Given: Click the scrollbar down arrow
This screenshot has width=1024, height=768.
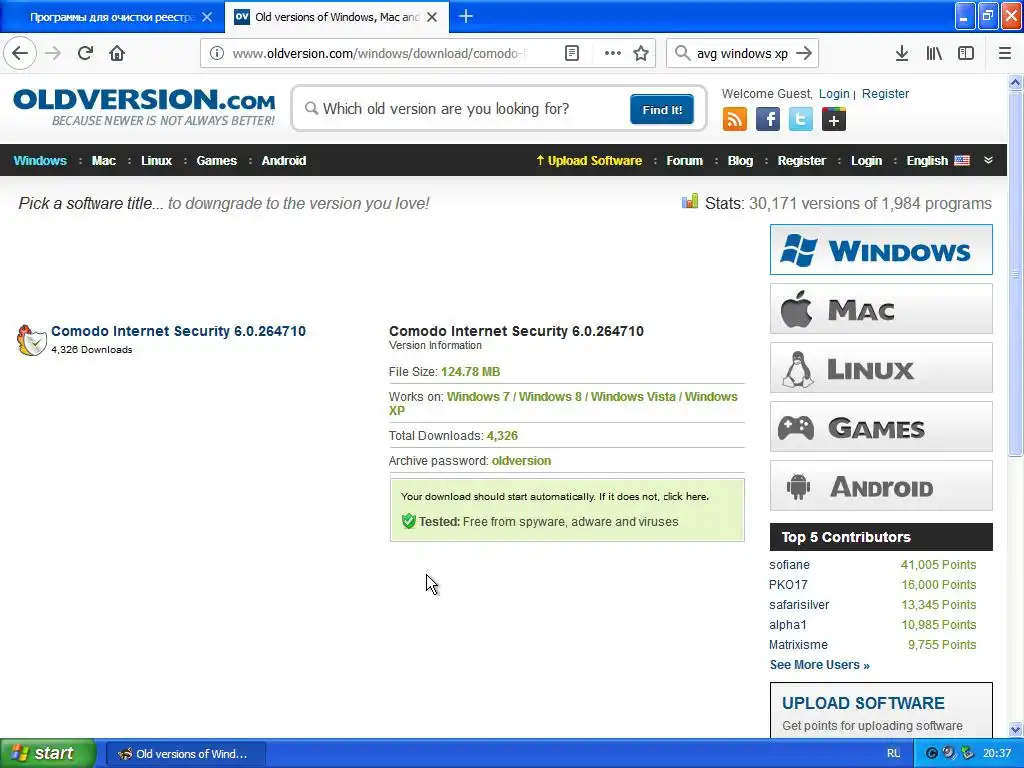Looking at the screenshot, I should coord(1015,729).
